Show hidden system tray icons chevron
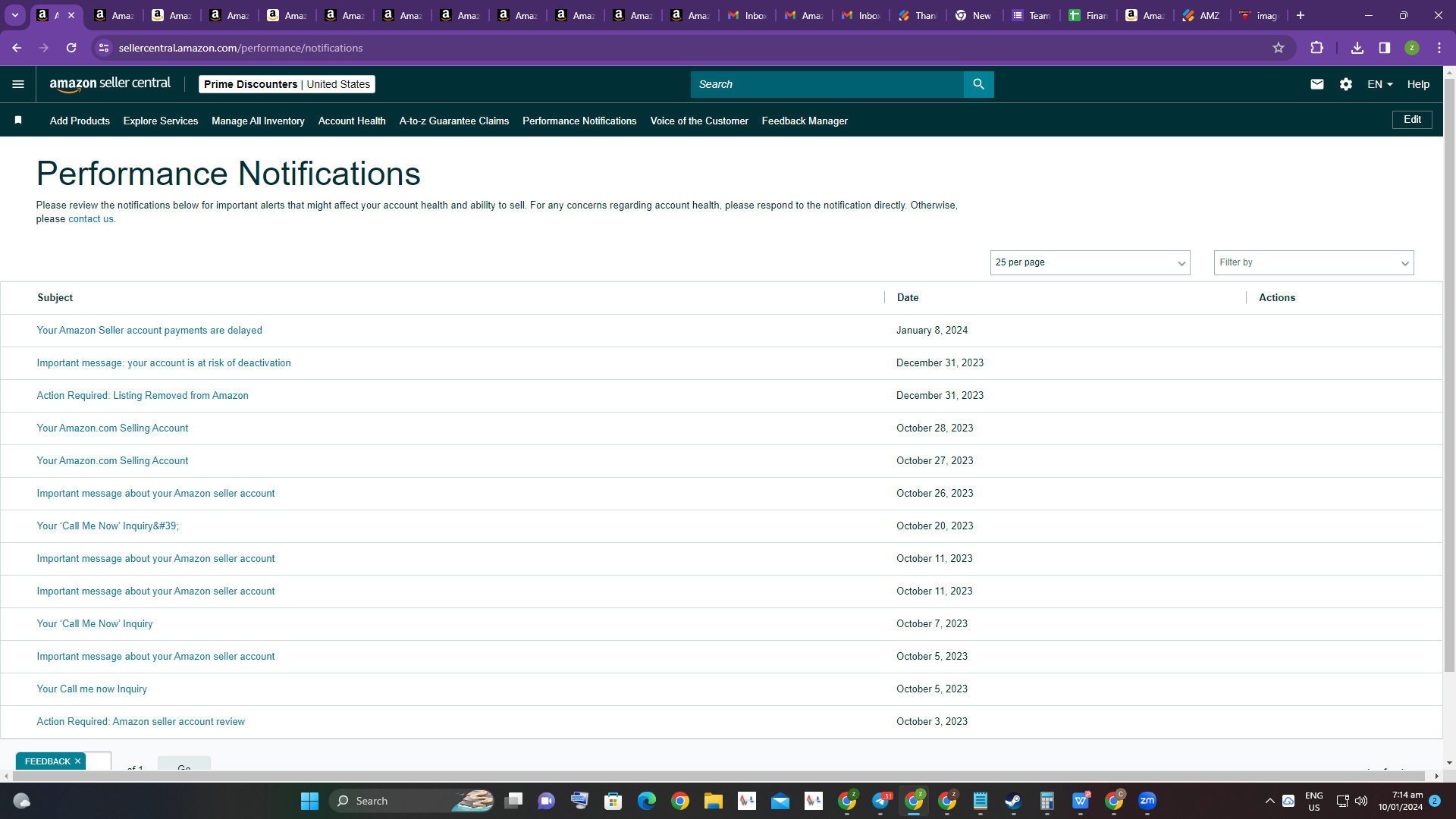This screenshot has height=819, width=1456. coord(1270,801)
